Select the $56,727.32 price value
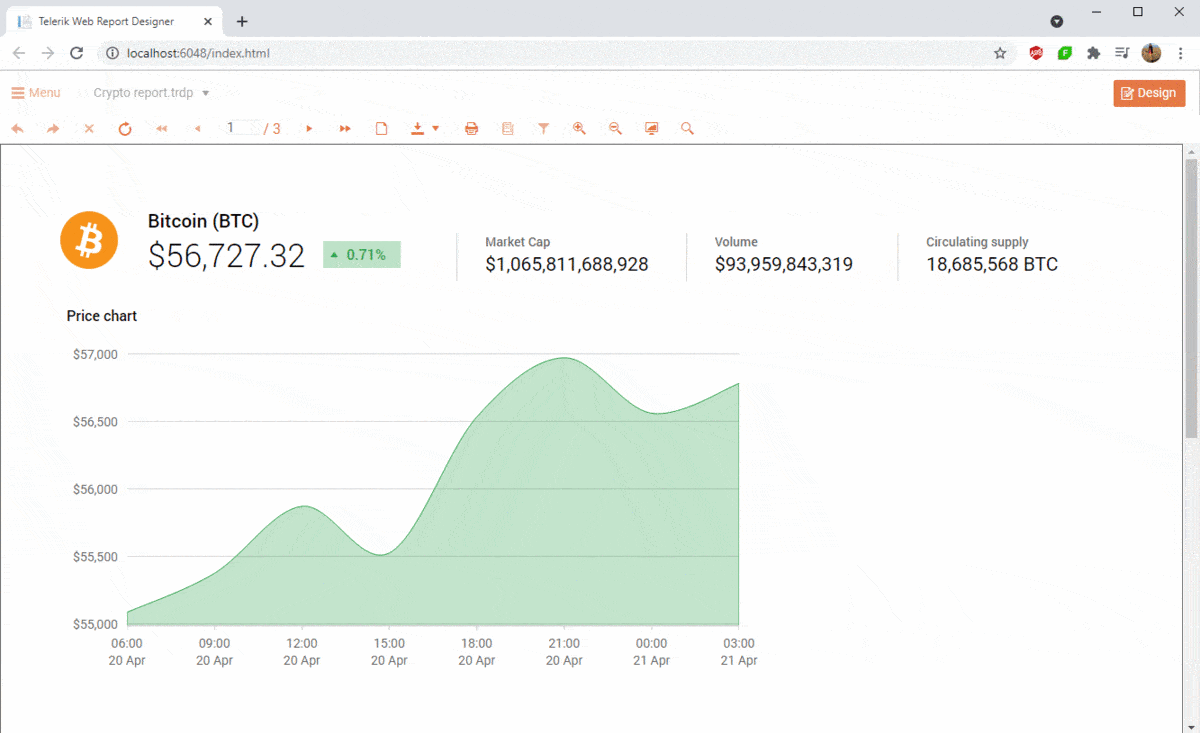Screen dimensions: 1200x733 tap(226, 256)
